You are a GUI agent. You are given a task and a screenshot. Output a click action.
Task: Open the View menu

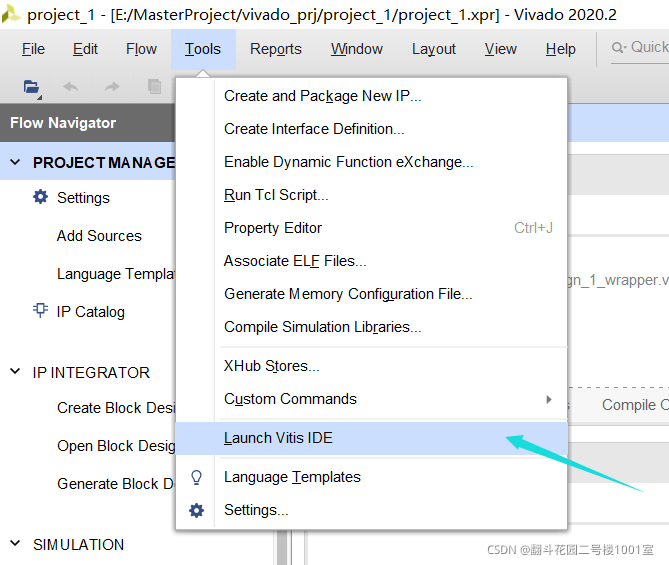pyautogui.click(x=500, y=49)
